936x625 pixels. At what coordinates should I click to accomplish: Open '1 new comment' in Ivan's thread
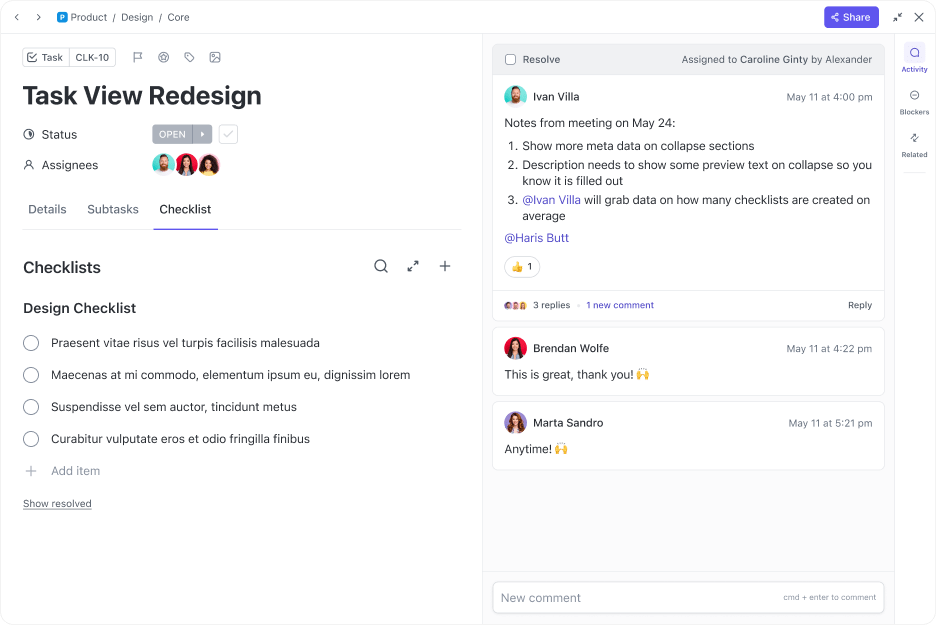tap(619, 304)
